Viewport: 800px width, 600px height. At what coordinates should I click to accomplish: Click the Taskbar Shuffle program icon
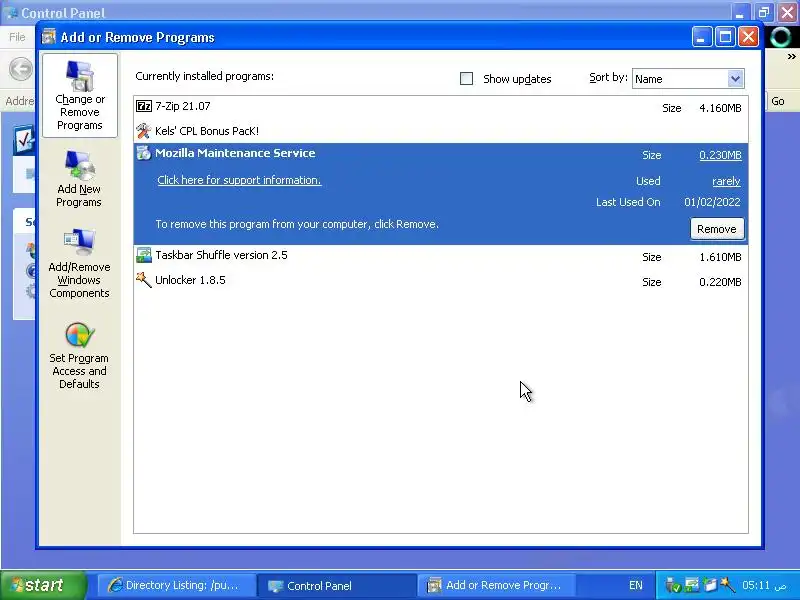(x=143, y=255)
